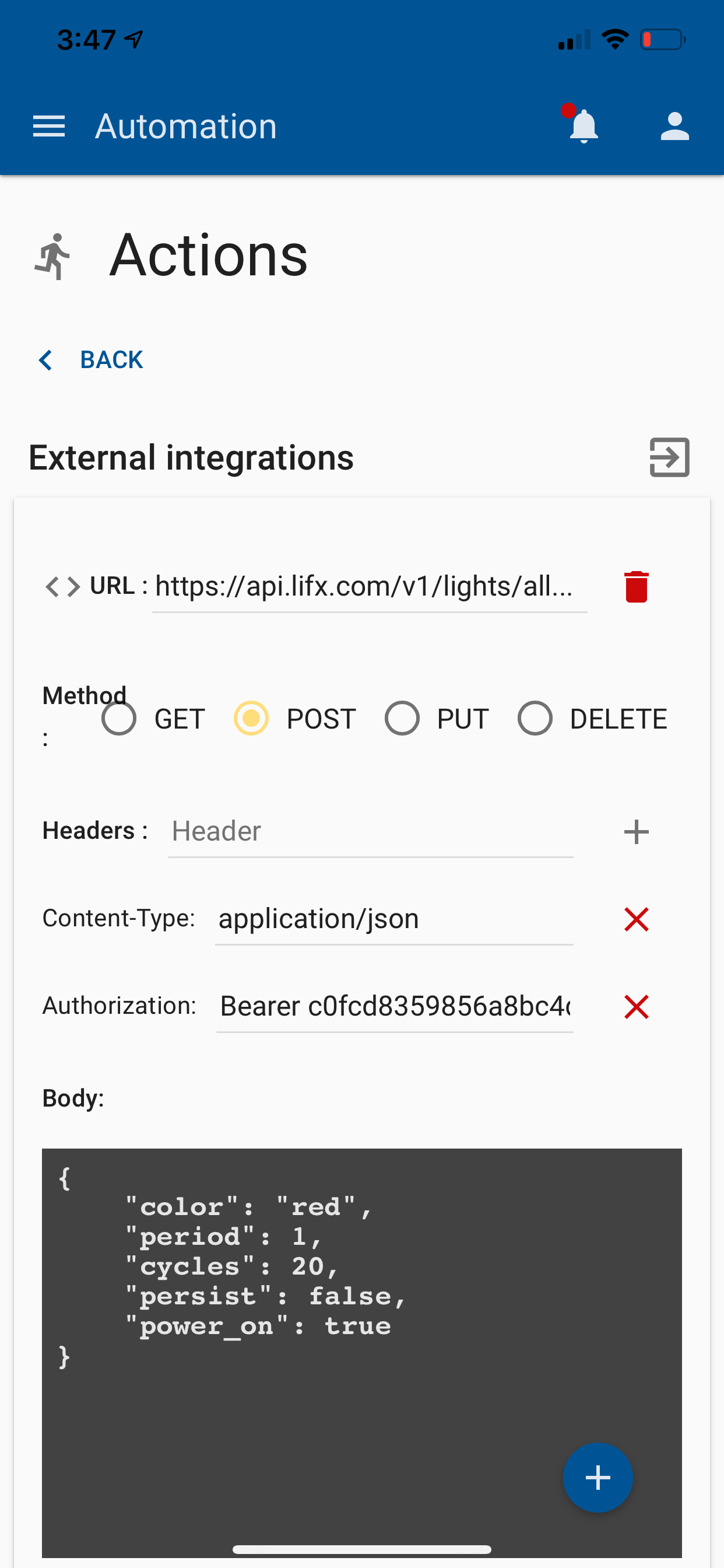Viewport: 724px width, 1568px height.
Task: Select the GET method radio button
Action: (120, 718)
